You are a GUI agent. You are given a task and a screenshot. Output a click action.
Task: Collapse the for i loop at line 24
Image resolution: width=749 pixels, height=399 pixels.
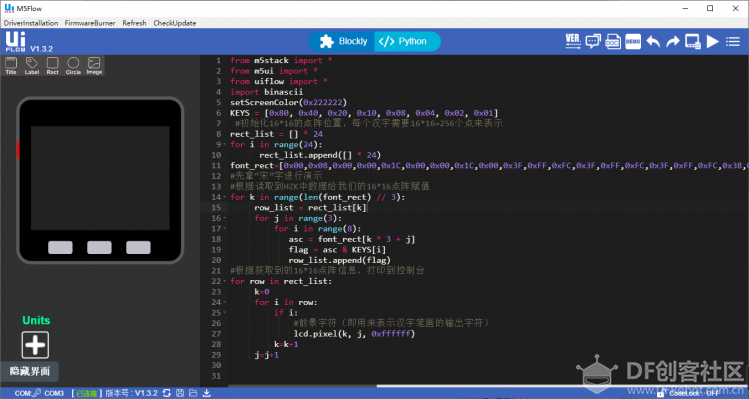point(225,302)
